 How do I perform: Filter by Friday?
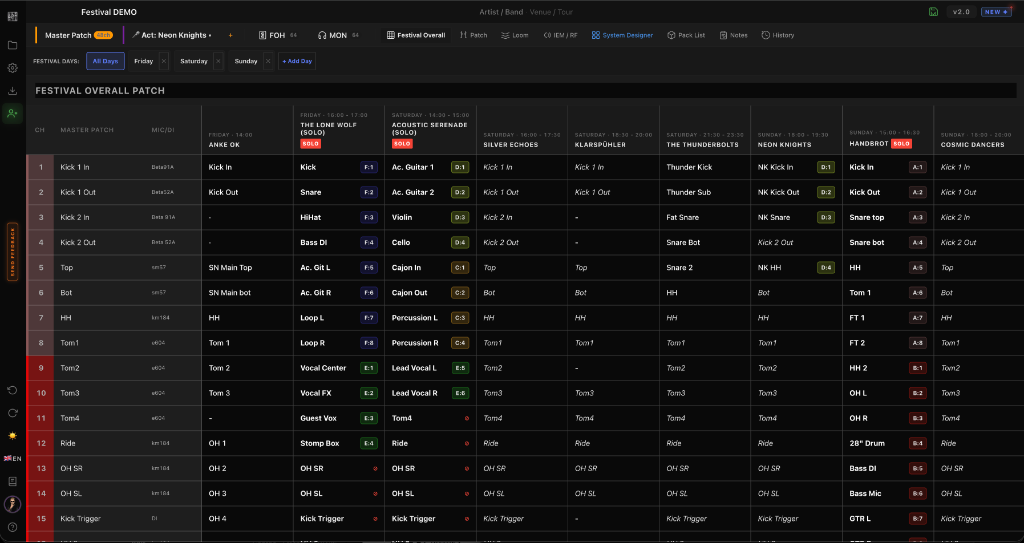pyautogui.click(x=144, y=61)
